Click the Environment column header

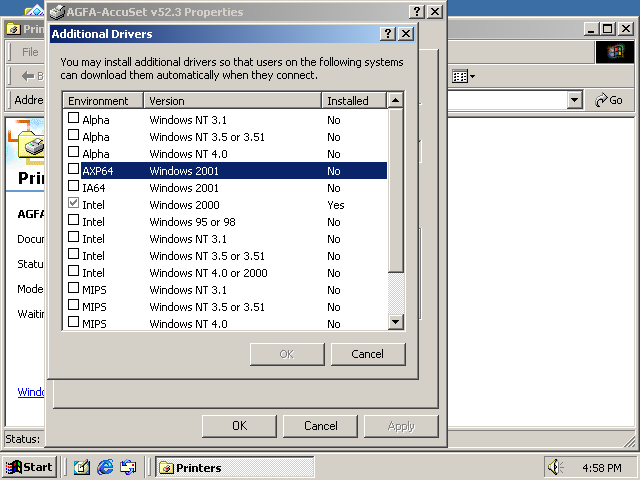tap(103, 100)
